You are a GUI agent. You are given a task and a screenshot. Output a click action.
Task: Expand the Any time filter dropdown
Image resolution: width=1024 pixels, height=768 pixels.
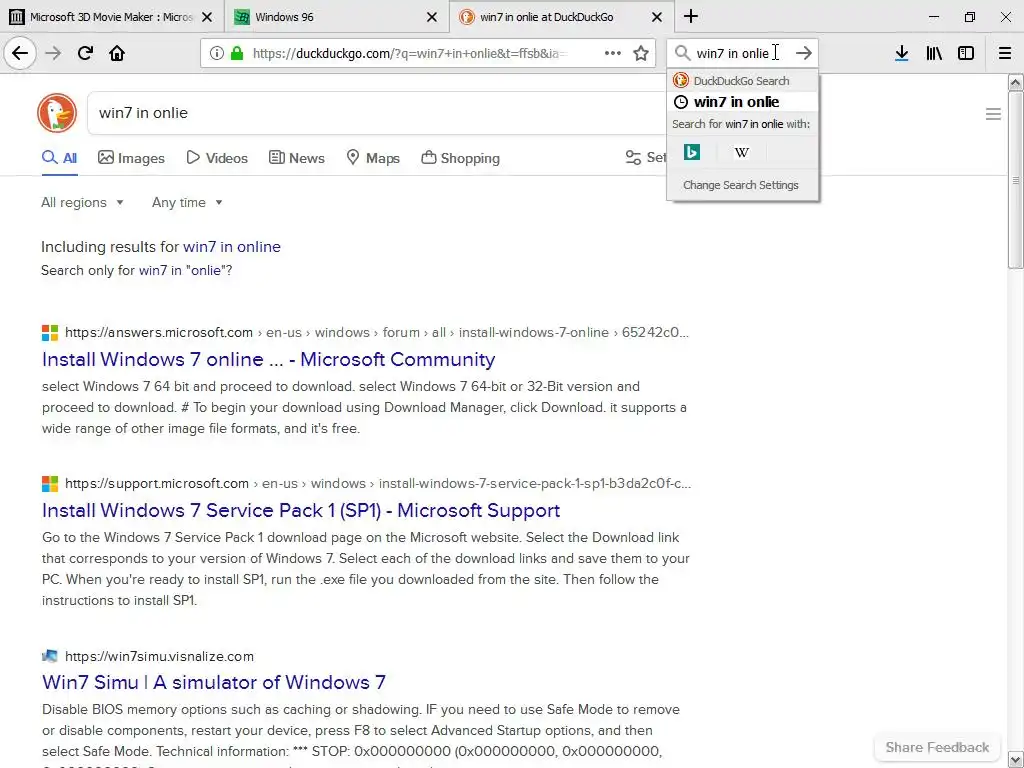187,202
